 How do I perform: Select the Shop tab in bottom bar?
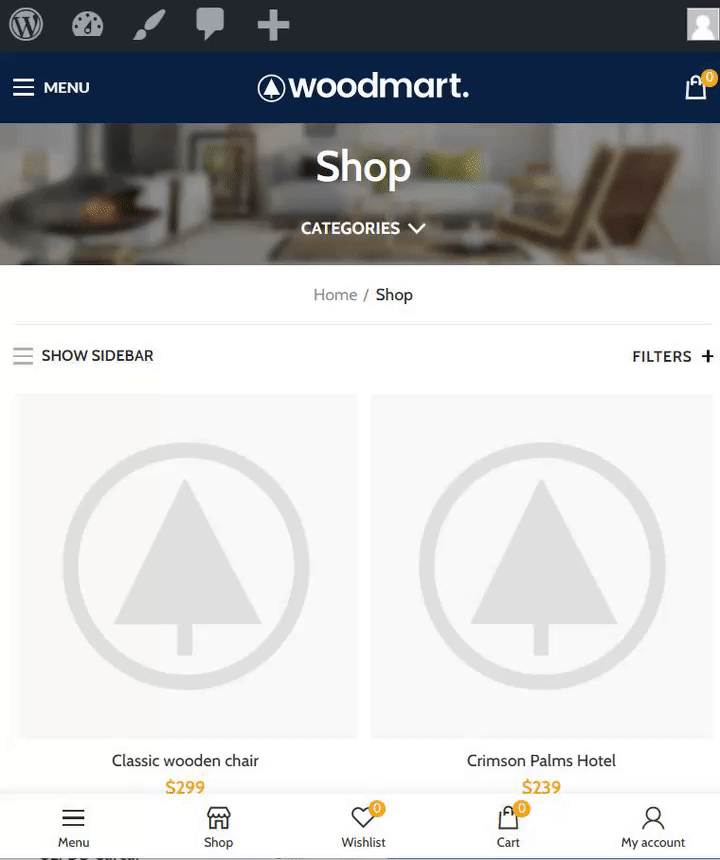[218, 827]
